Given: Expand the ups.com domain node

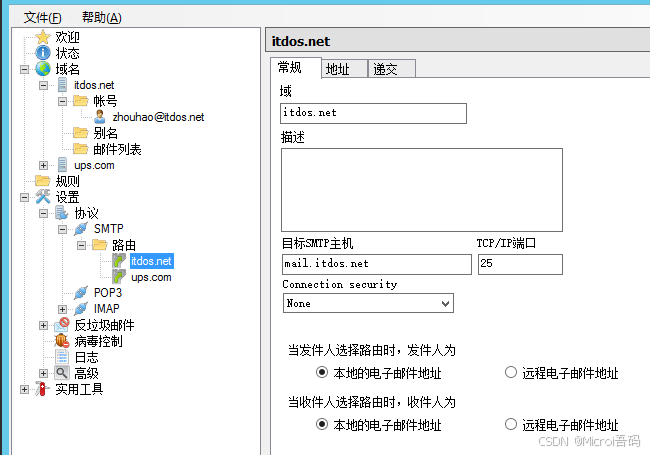Looking at the screenshot, I should click(44, 165).
